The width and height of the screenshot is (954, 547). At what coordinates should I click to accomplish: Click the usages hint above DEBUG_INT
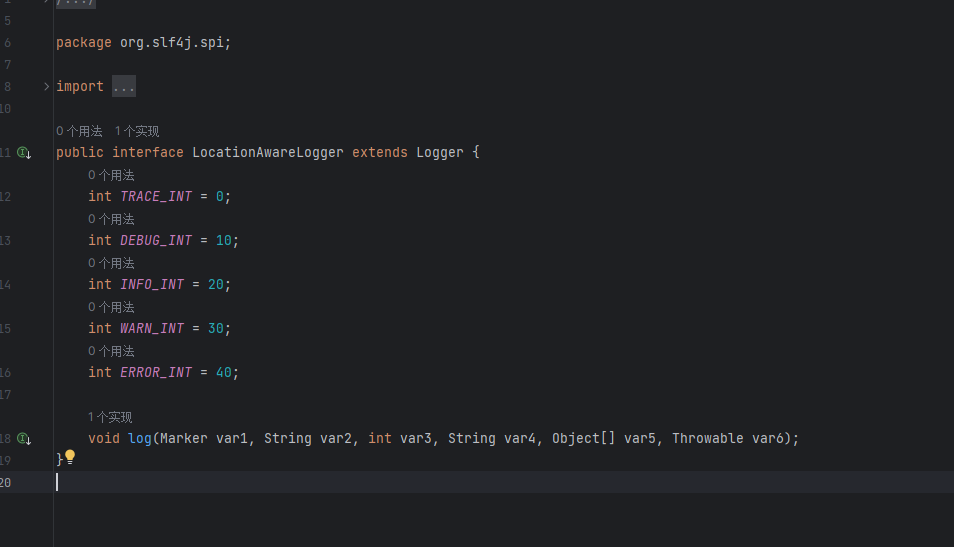tap(111, 219)
